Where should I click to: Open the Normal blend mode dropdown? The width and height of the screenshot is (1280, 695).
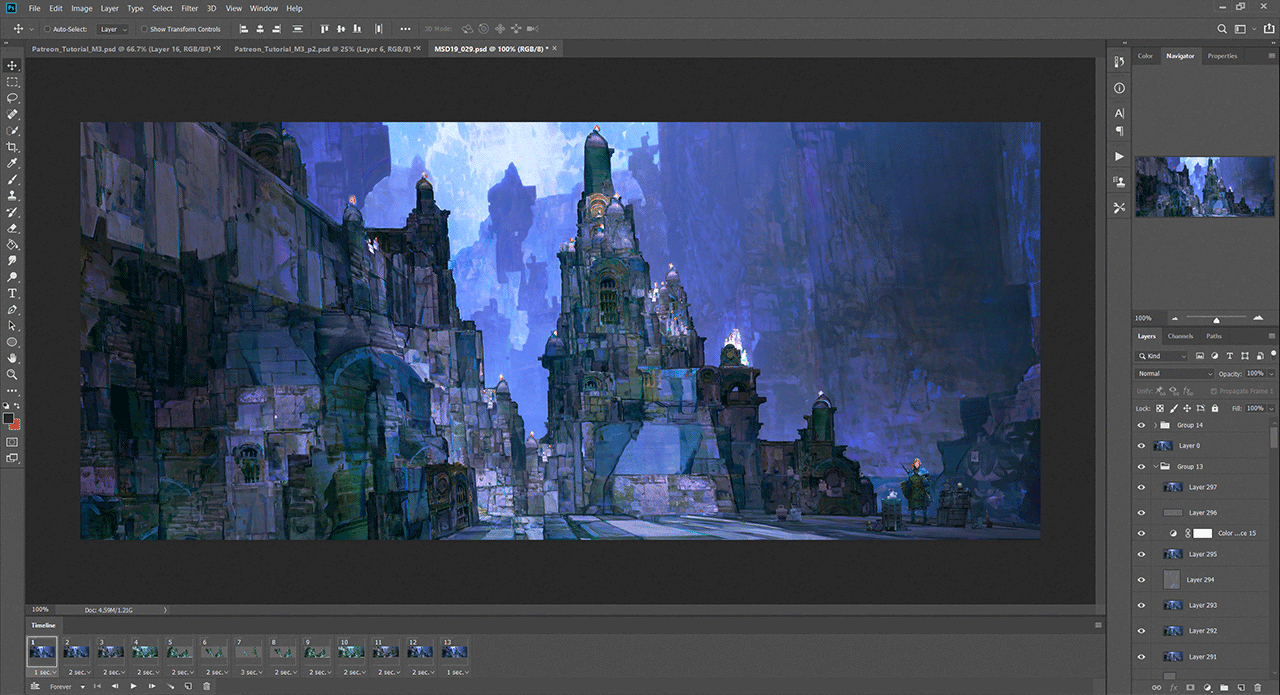click(x=1175, y=373)
